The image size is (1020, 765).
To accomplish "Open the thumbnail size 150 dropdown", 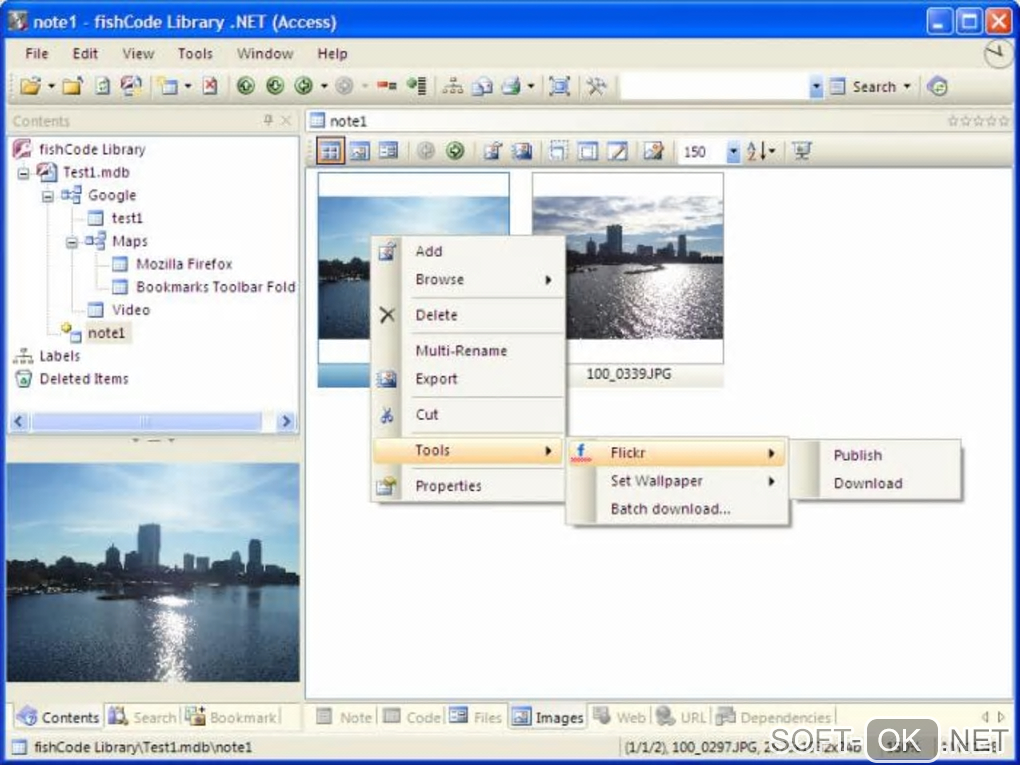I will (733, 152).
